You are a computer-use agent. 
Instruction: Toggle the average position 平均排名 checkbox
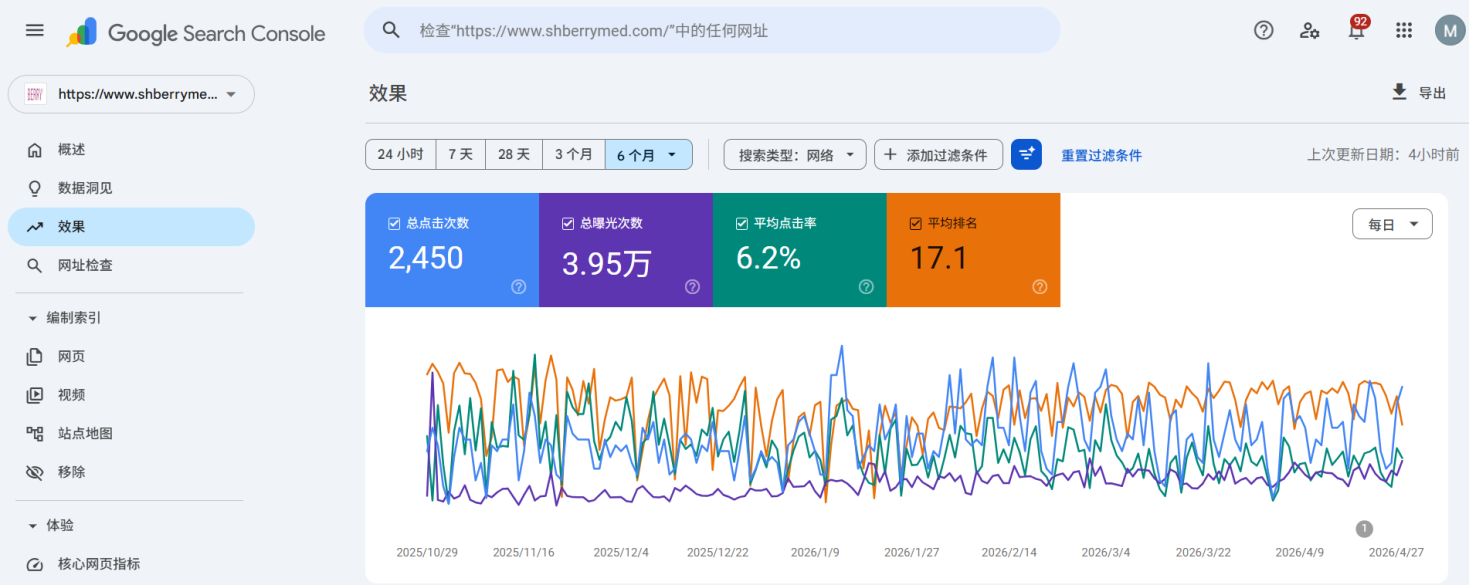point(916,223)
